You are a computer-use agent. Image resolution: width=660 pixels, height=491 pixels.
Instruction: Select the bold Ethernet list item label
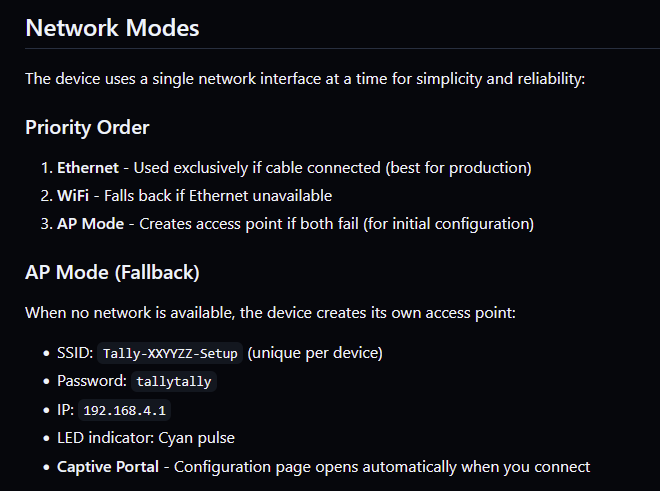[x=88, y=168]
